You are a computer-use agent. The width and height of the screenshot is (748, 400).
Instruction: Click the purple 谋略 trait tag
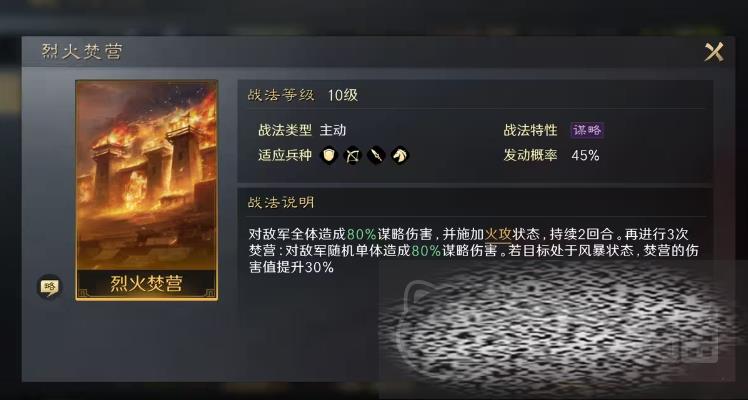point(587,130)
